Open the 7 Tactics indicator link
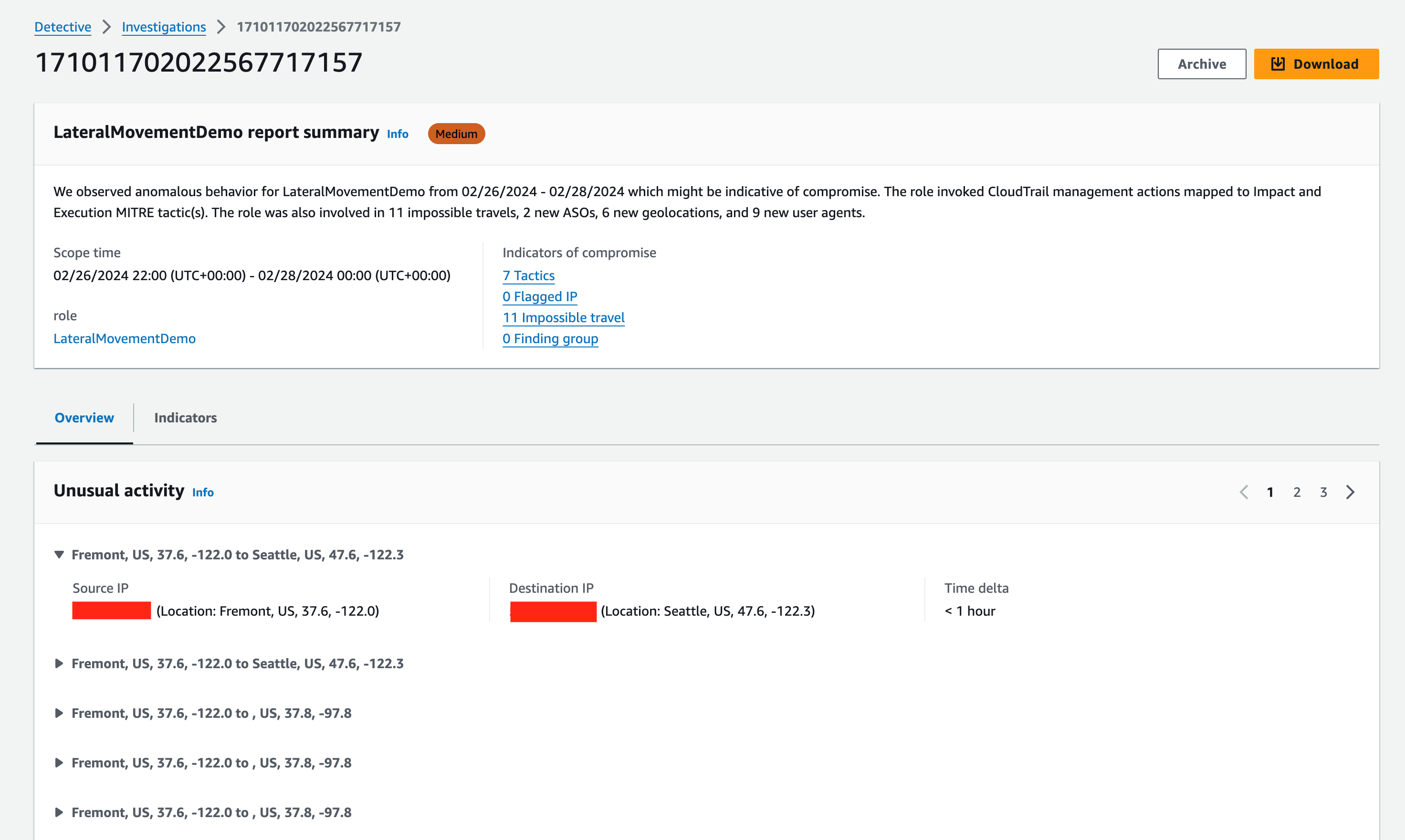Viewport: 1405px width, 840px height. [x=528, y=276]
